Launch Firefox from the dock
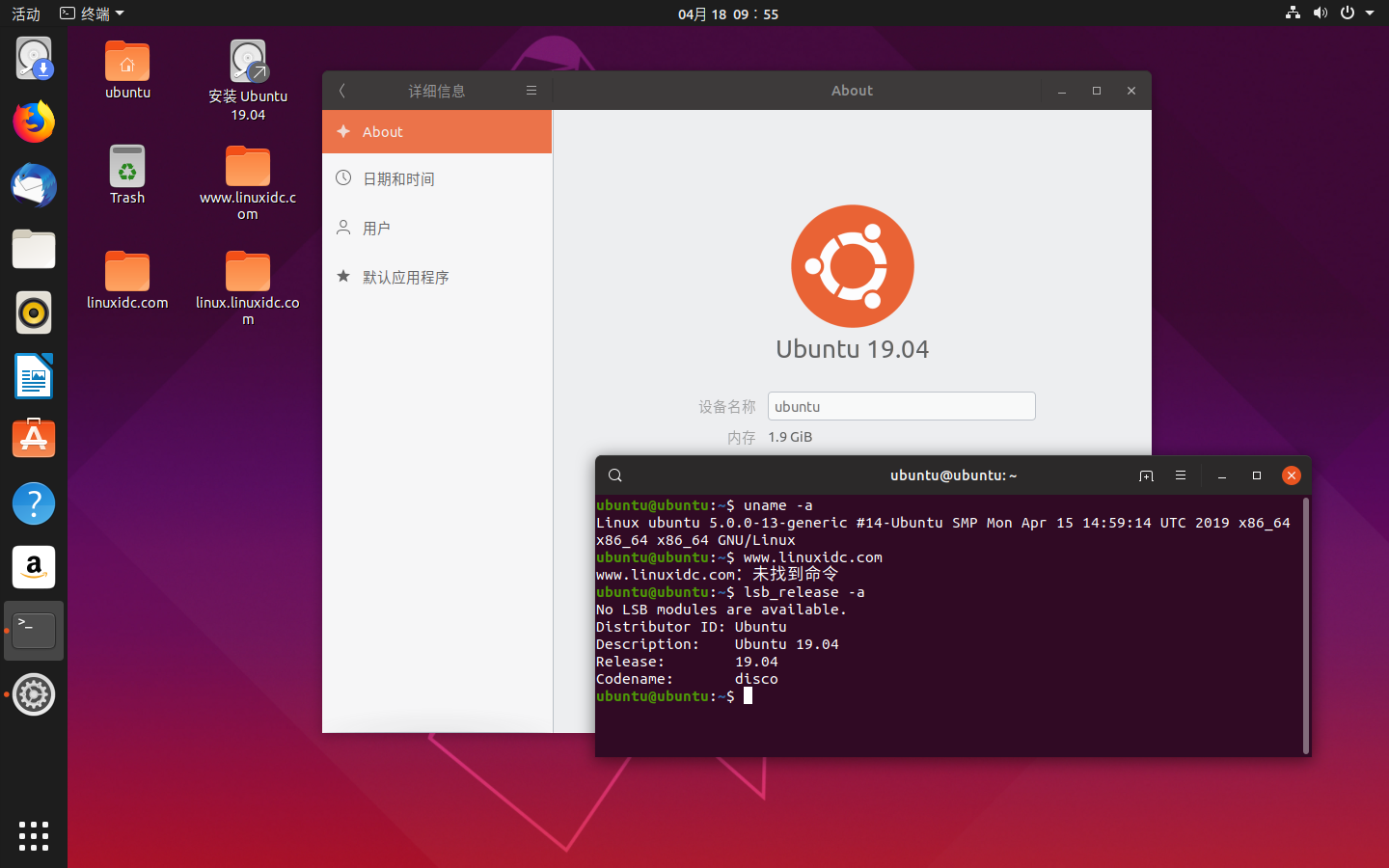This screenshot has width=1389, height=868. (x=34, y=122)
